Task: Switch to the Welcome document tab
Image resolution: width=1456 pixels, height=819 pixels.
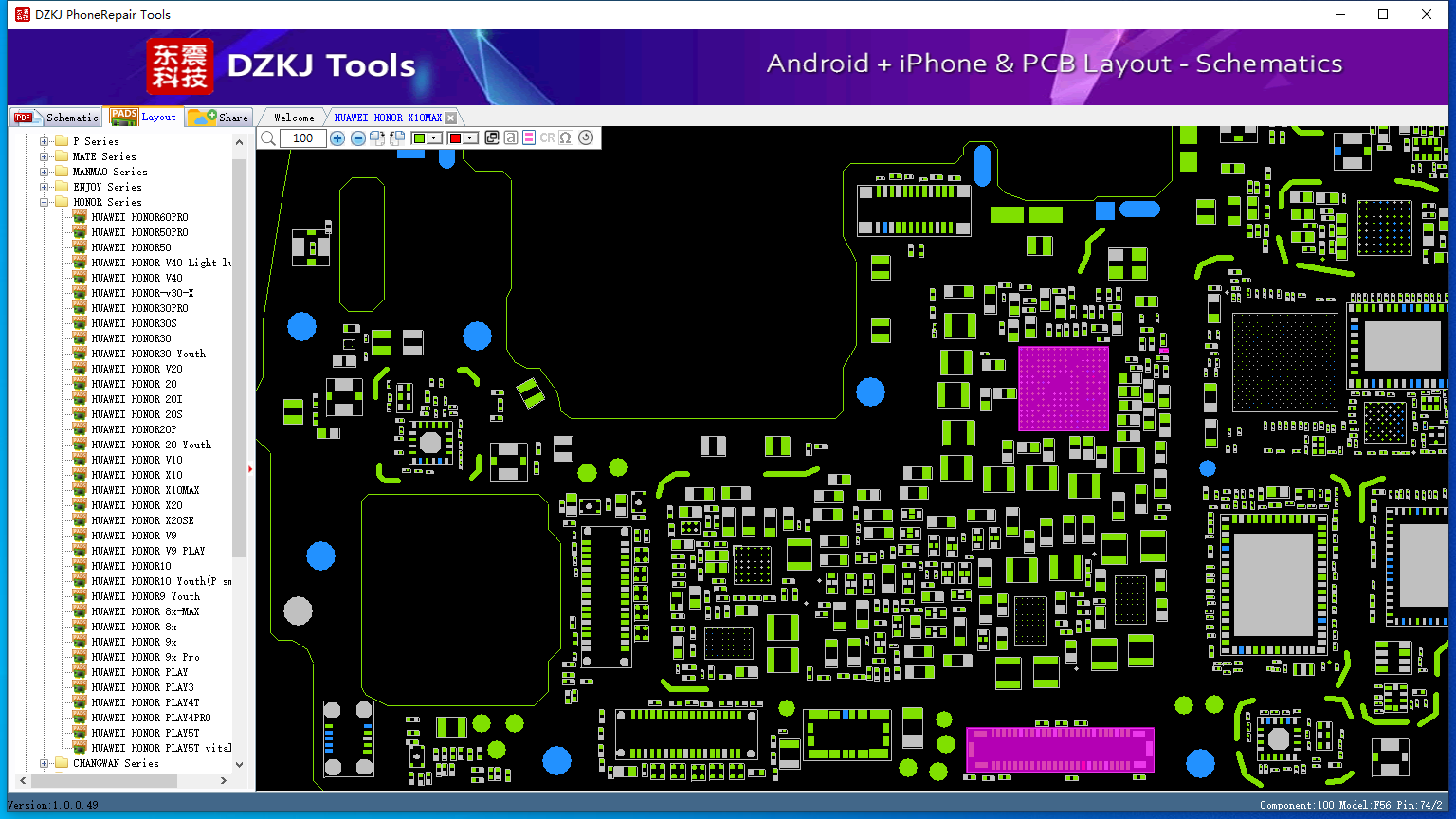Action: 294,118
